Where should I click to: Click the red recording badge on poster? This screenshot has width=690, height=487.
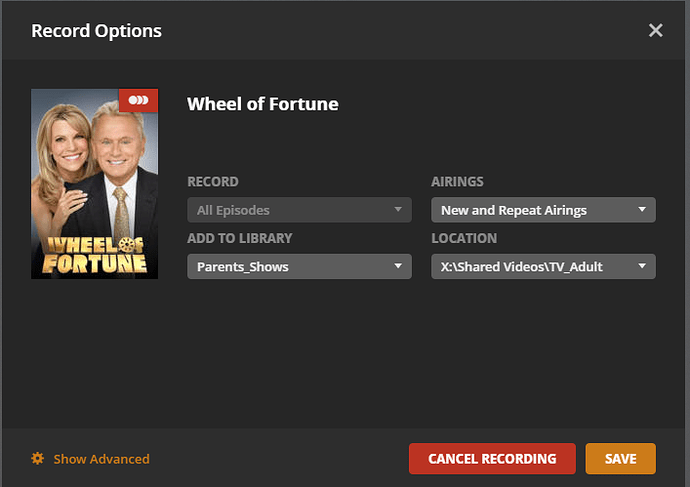[138, 101]
